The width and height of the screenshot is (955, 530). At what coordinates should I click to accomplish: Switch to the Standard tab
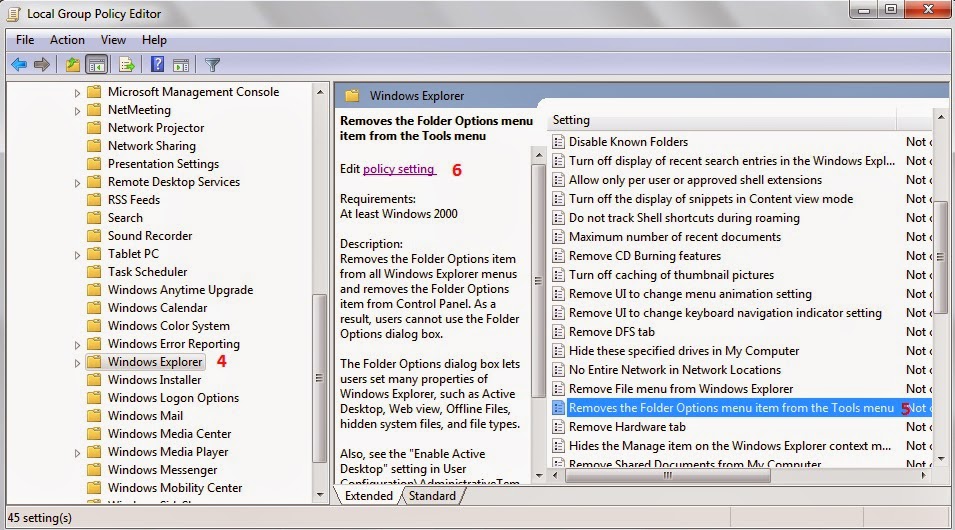432,496
